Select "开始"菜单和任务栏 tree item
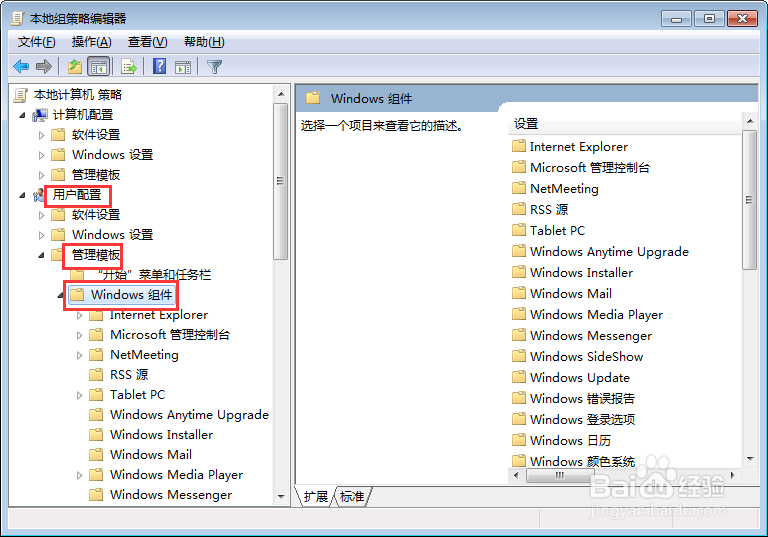Image resolution: width=768 pixels, height=537 pixels. point(154,275)
